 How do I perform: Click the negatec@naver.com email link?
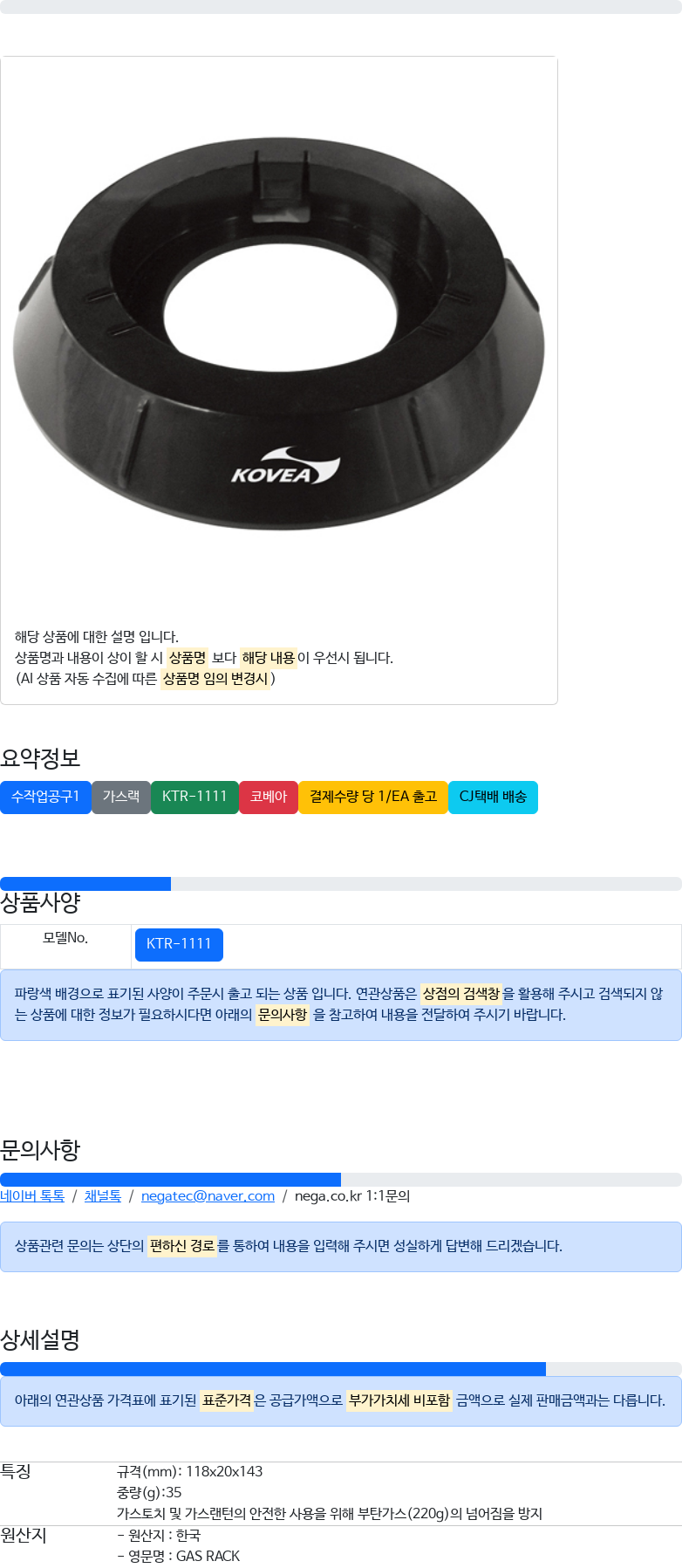(x=208, y=1196)
